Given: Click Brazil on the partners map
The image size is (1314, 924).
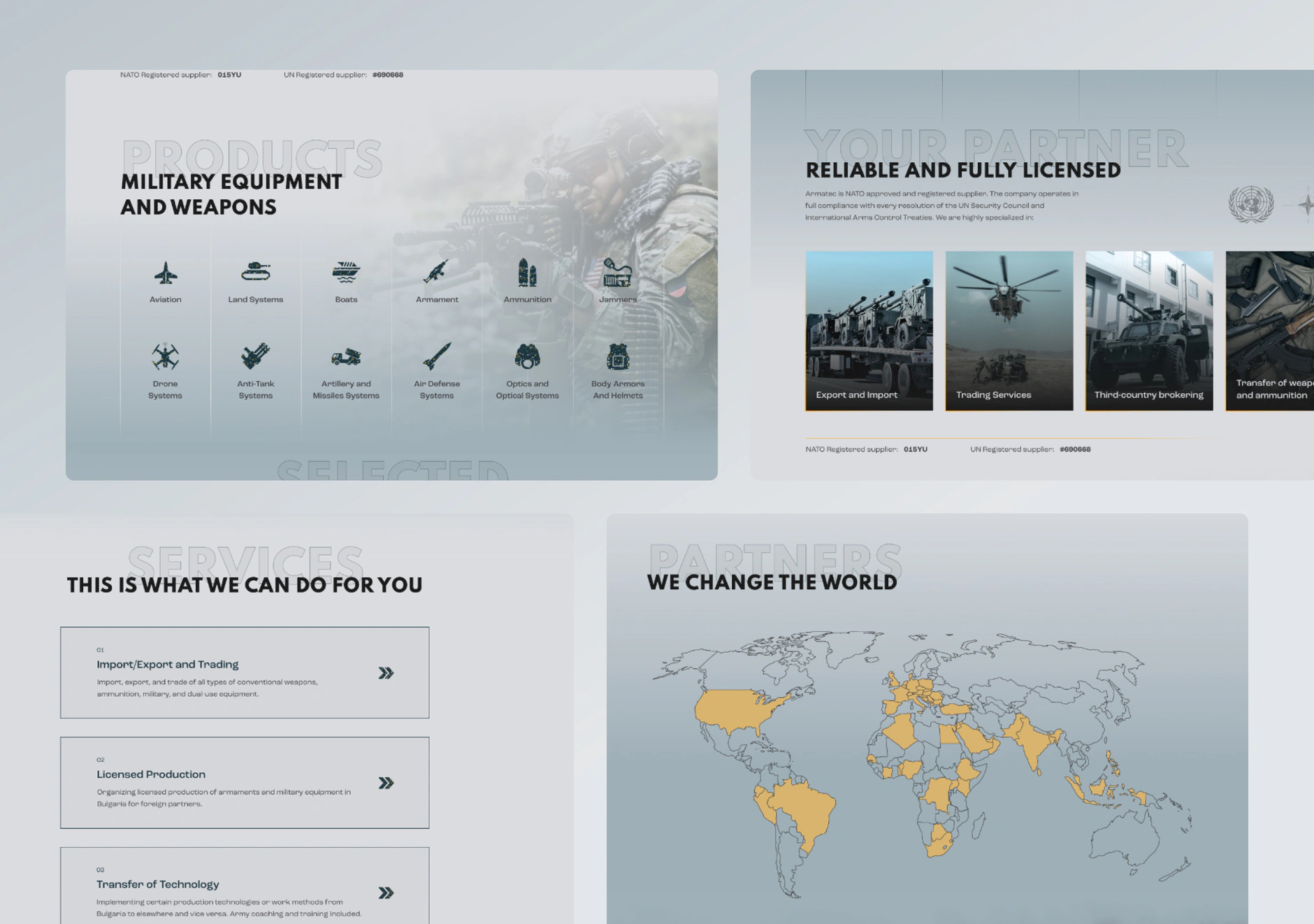Looking at the screenshot, I should click(804, 811).
